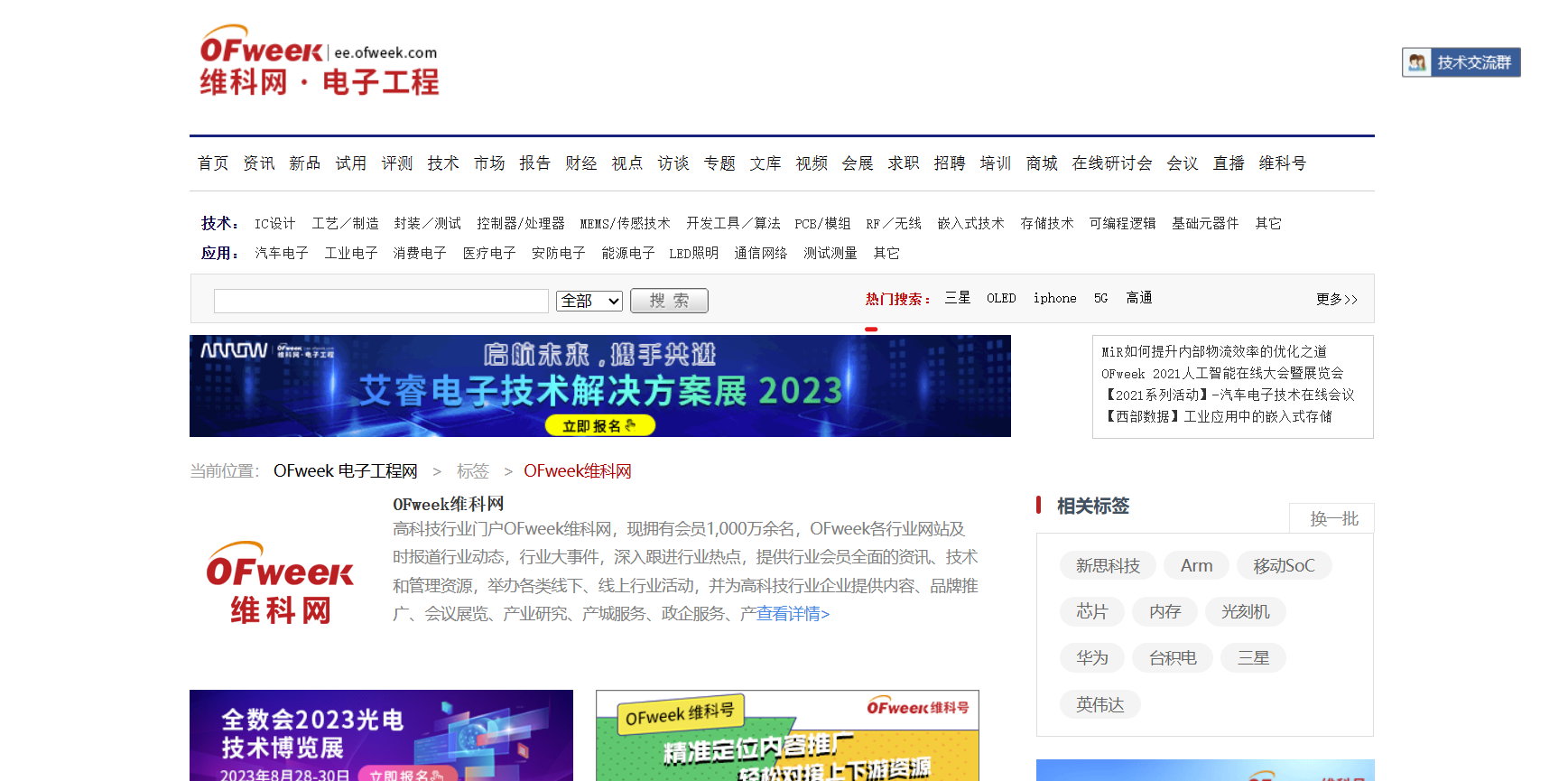Click the OFweek 维科网 header logo
1568x781 pixels.
click(x=320, y=60)
